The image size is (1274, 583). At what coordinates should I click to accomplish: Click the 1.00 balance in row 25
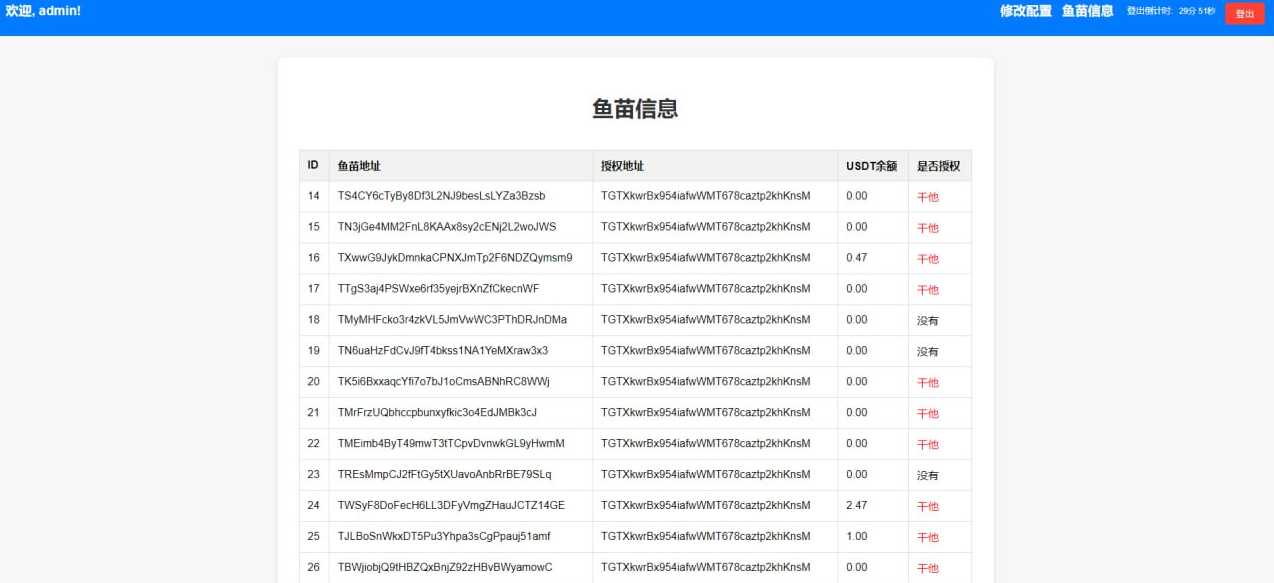pos(857,537)
